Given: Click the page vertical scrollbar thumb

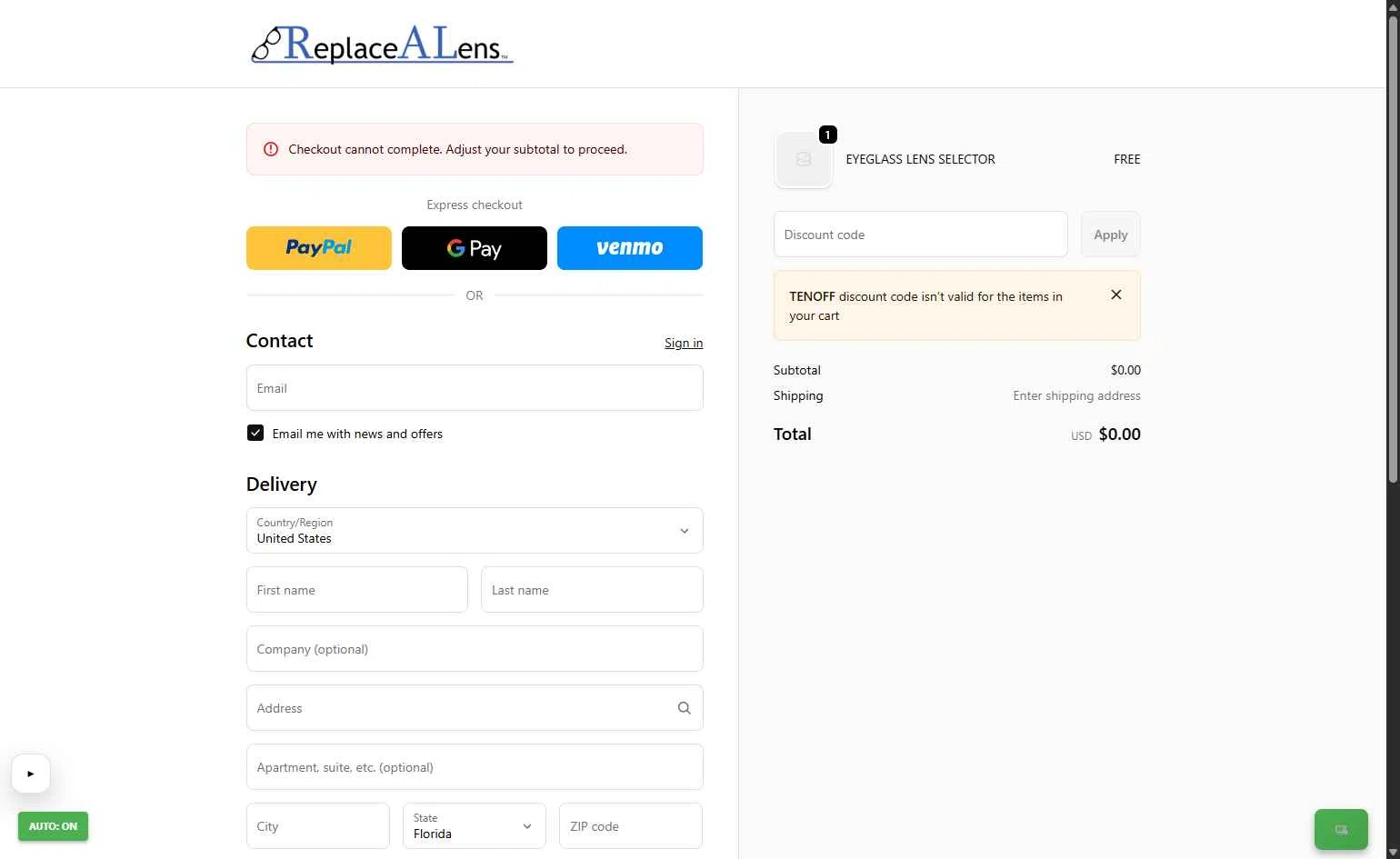Looking at the screenshot, I should pyautogui.click(x=1393, y=250).
